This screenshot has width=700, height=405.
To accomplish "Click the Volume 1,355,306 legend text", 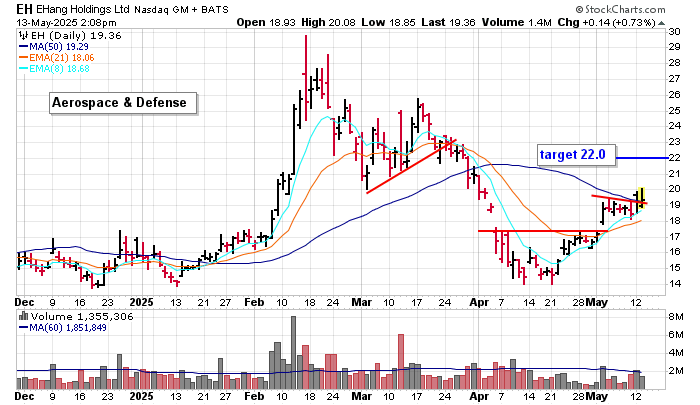I will pyautogui.click(x=82, y=317).
